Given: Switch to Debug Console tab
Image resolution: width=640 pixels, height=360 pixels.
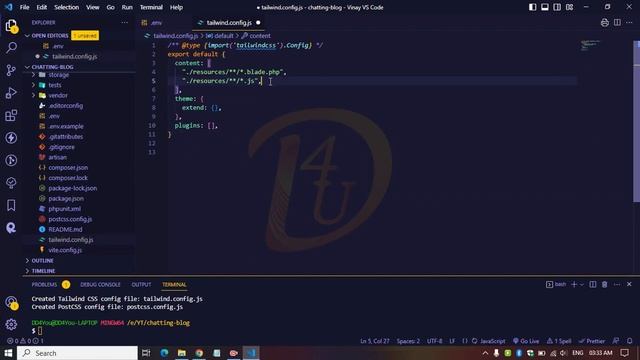Looking at the screenshot, I should 100,284.
